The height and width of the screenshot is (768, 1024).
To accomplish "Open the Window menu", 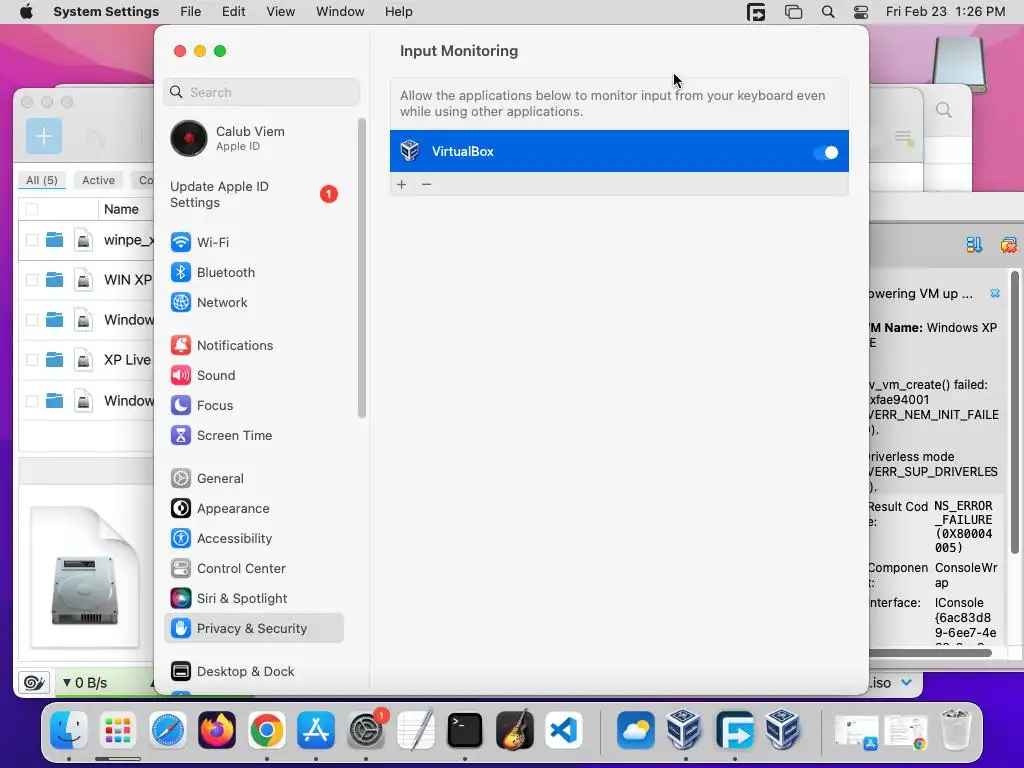I will pos(340,12).
